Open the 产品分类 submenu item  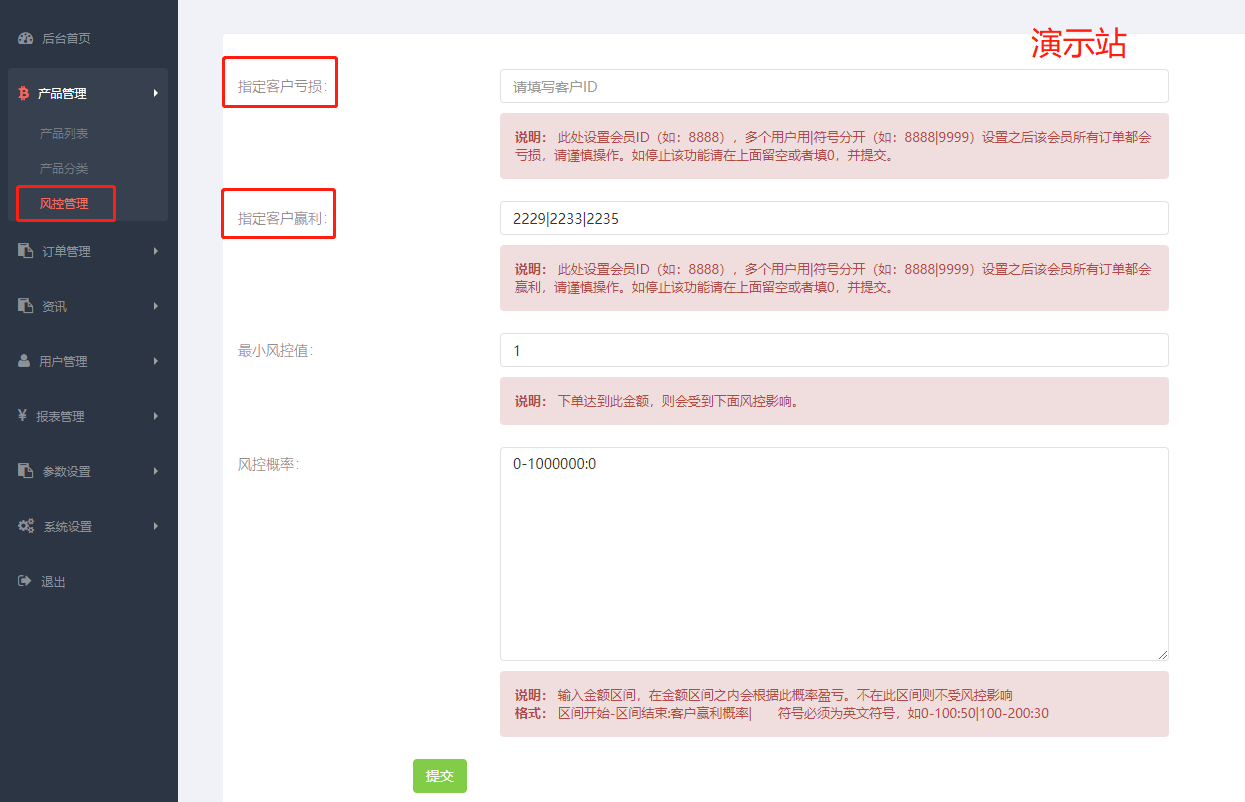point(64,168)
